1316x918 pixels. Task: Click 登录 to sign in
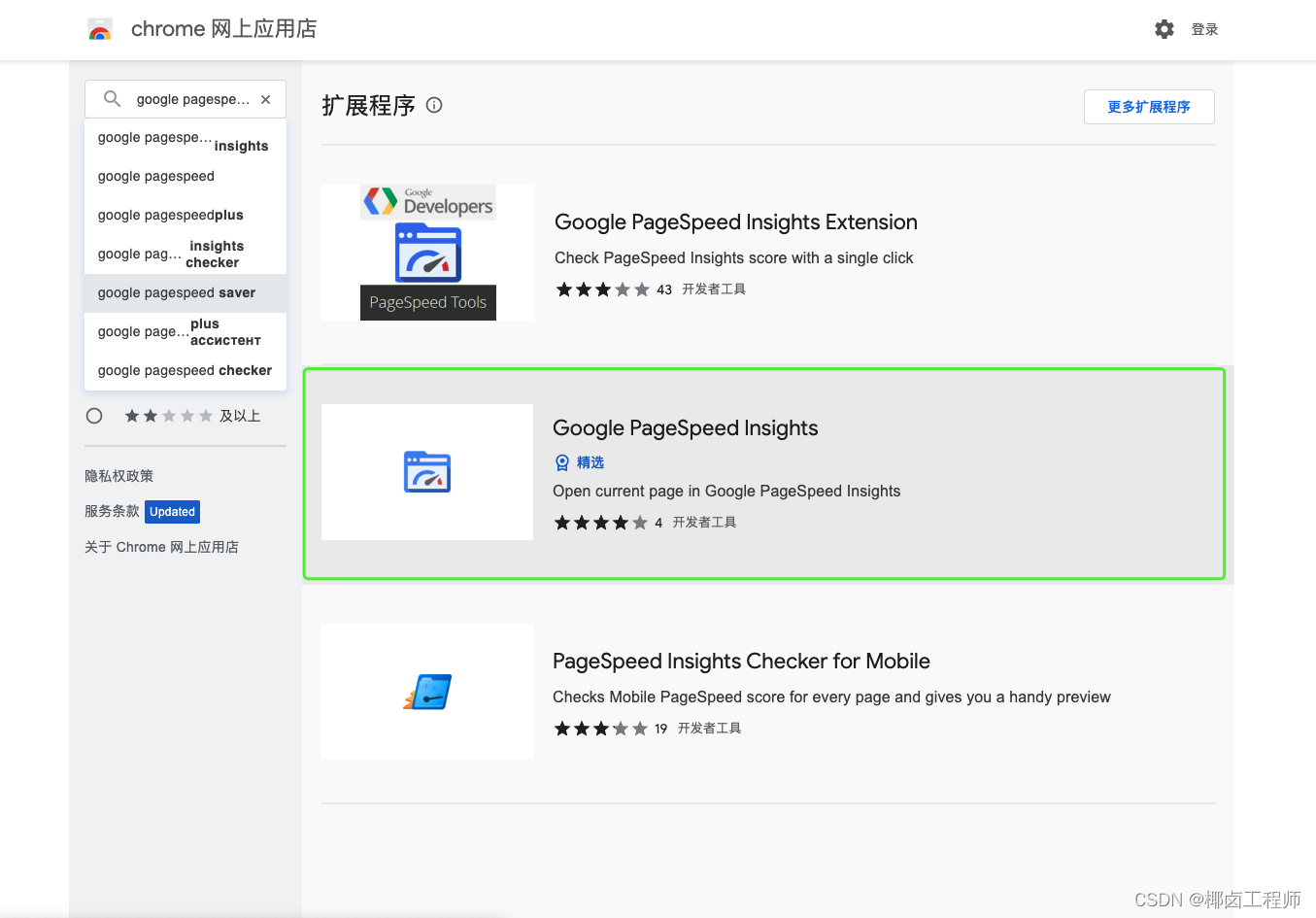[x=1205, y=29]
